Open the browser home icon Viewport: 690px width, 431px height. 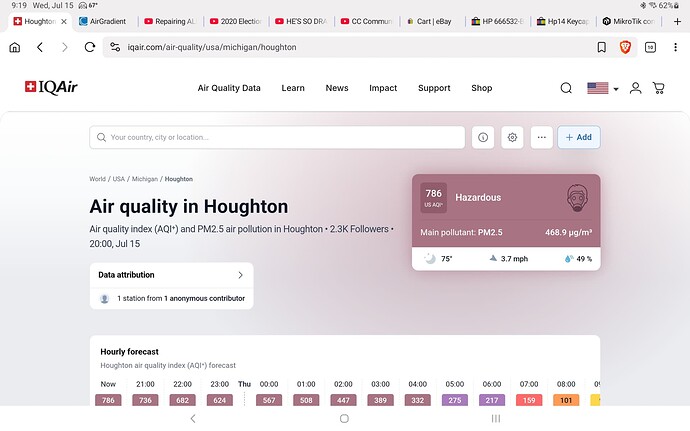(x=15, y=47)
